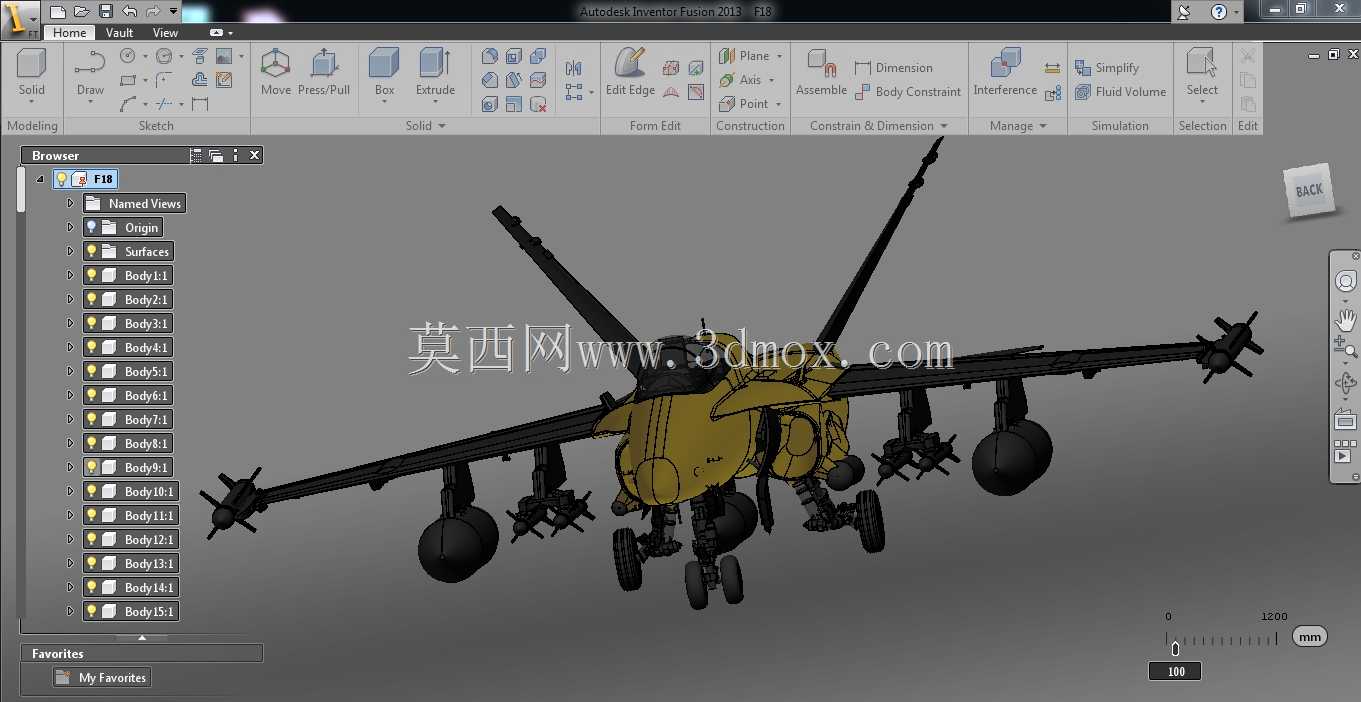Select the Press/Pull tool
Viewport: 1361px width, 702px height.
pyautogui.click(x=324, y=73)
